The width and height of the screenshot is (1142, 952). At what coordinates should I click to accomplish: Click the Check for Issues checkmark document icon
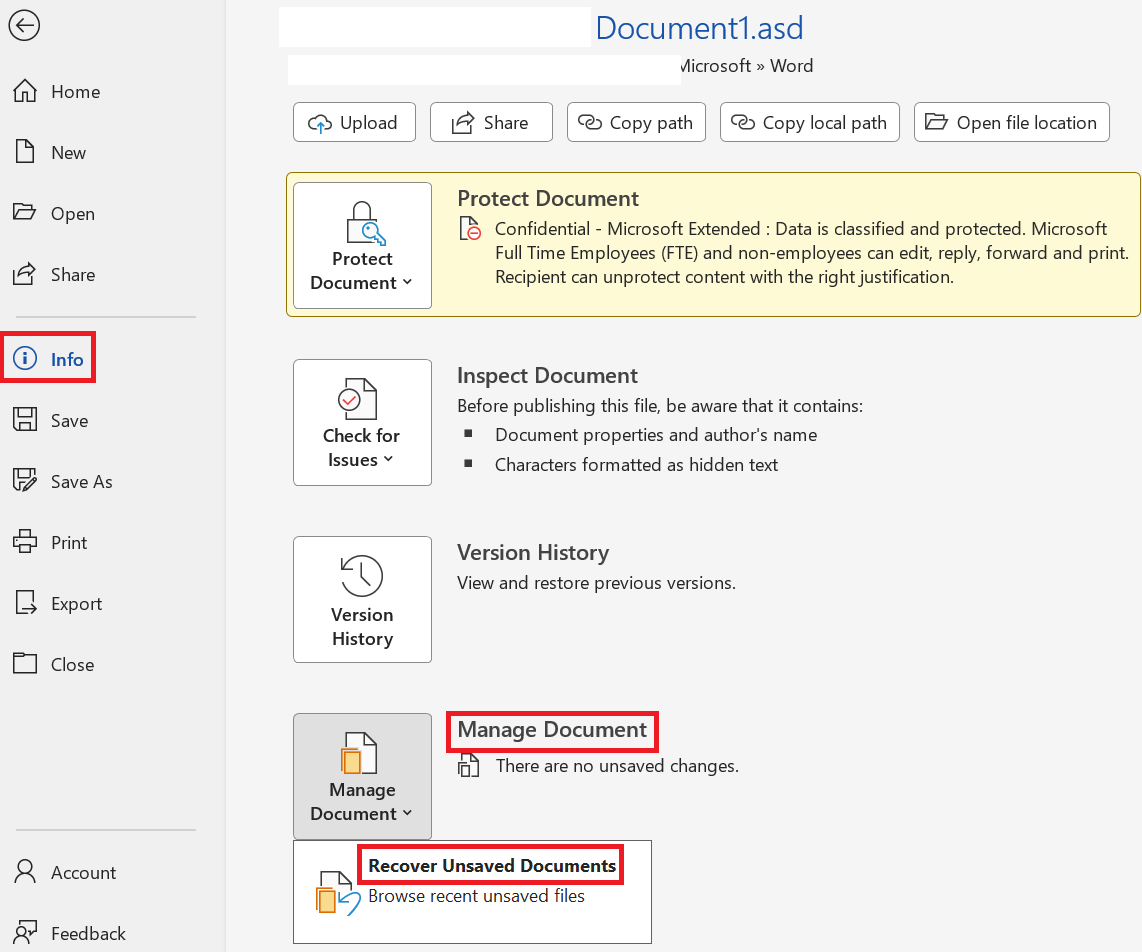tap(358, 398)
